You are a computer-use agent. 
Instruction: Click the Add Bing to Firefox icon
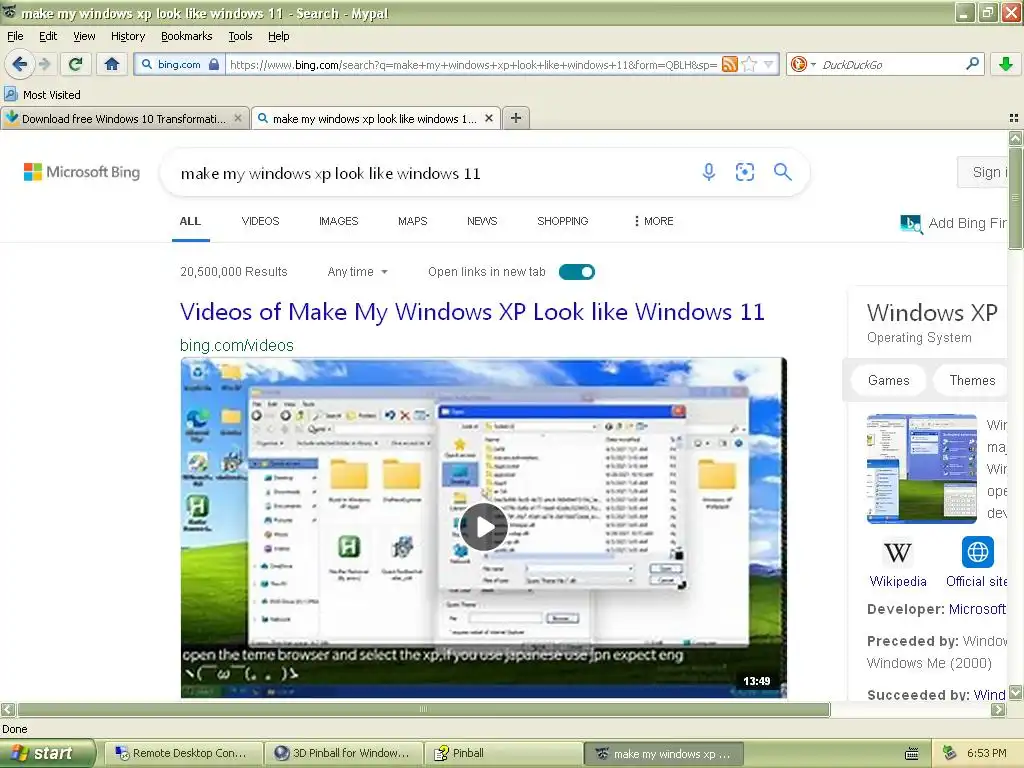point(911,224)
